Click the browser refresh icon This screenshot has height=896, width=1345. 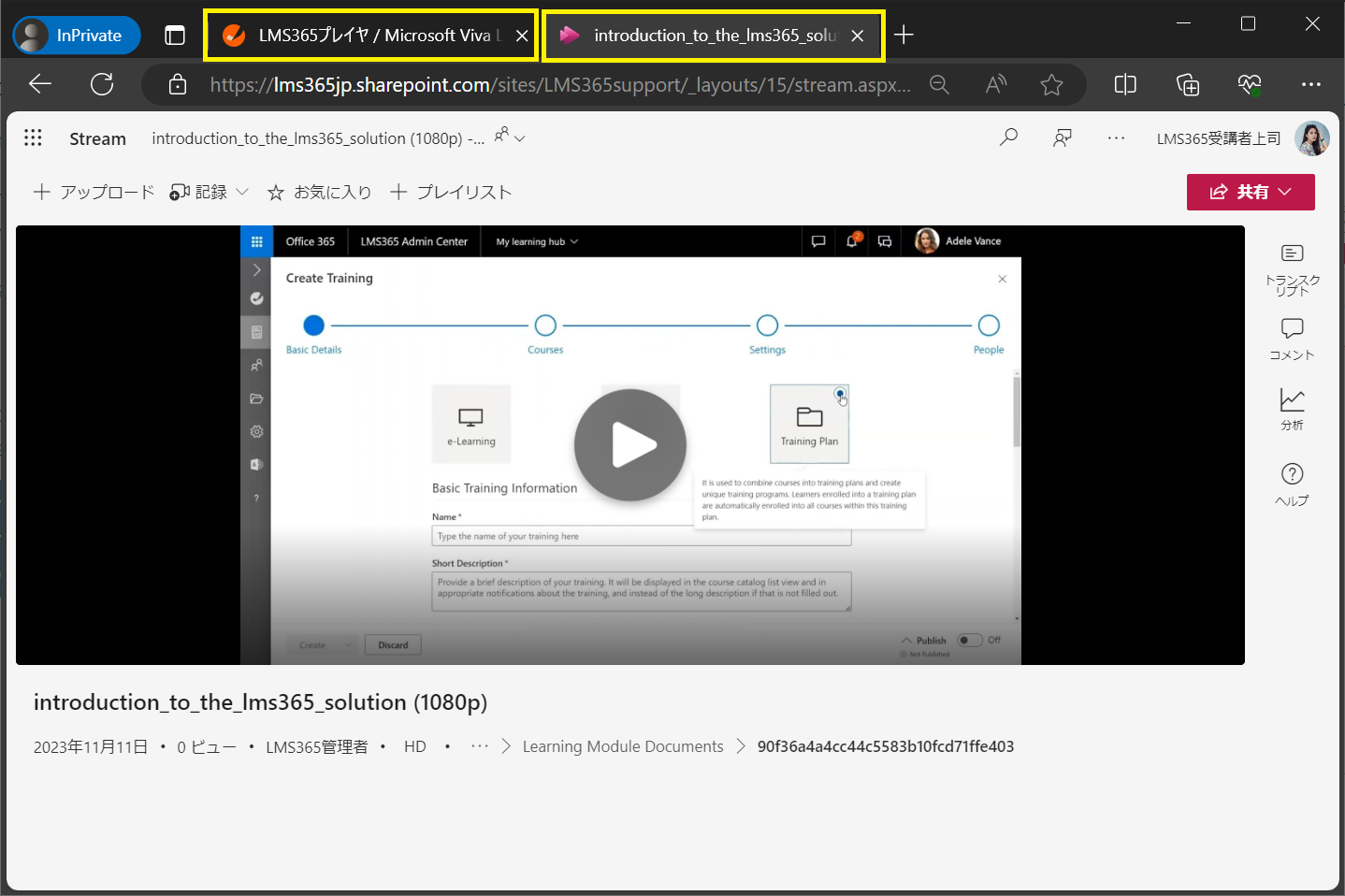102,85
